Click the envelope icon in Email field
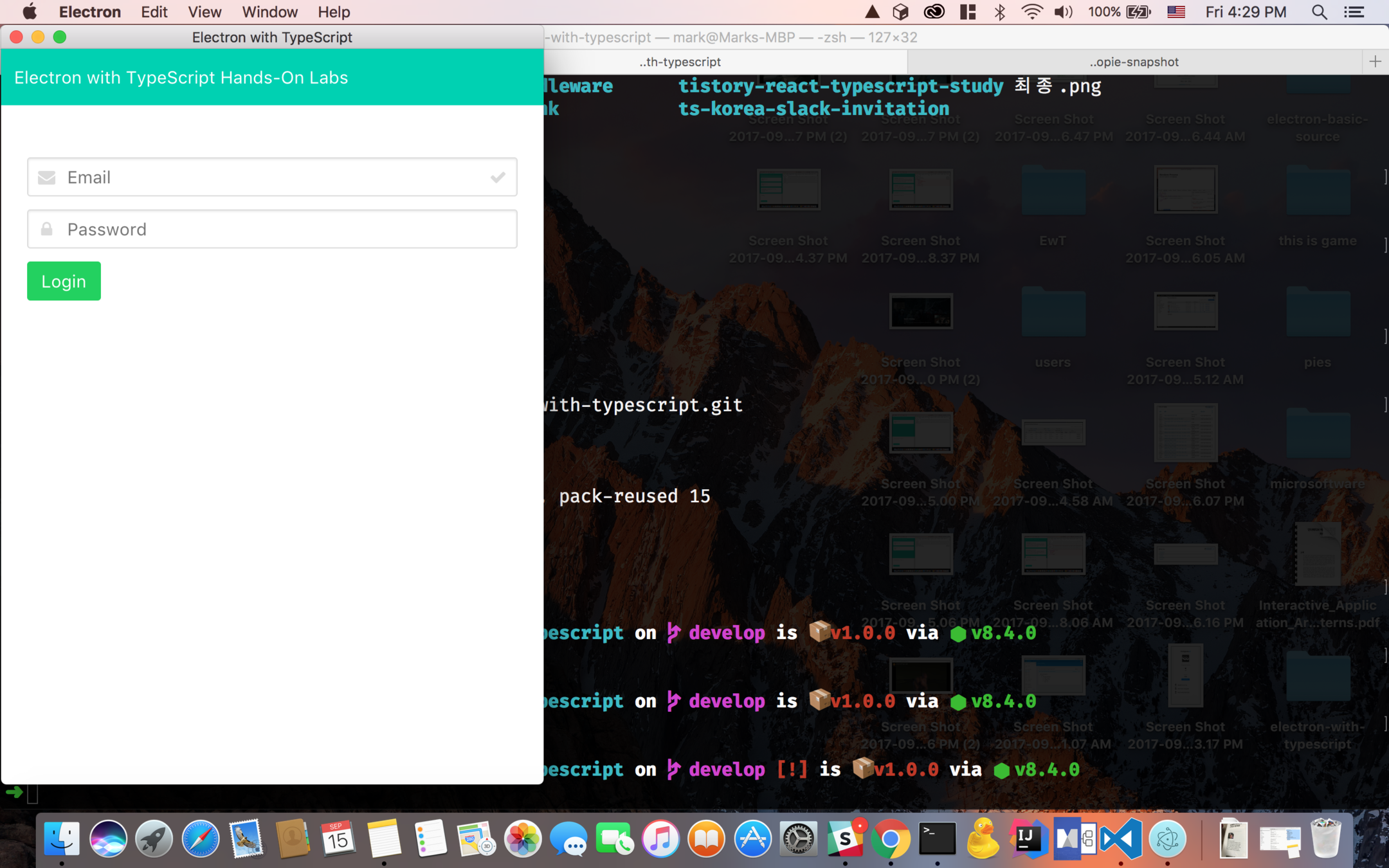 [47, 177]
